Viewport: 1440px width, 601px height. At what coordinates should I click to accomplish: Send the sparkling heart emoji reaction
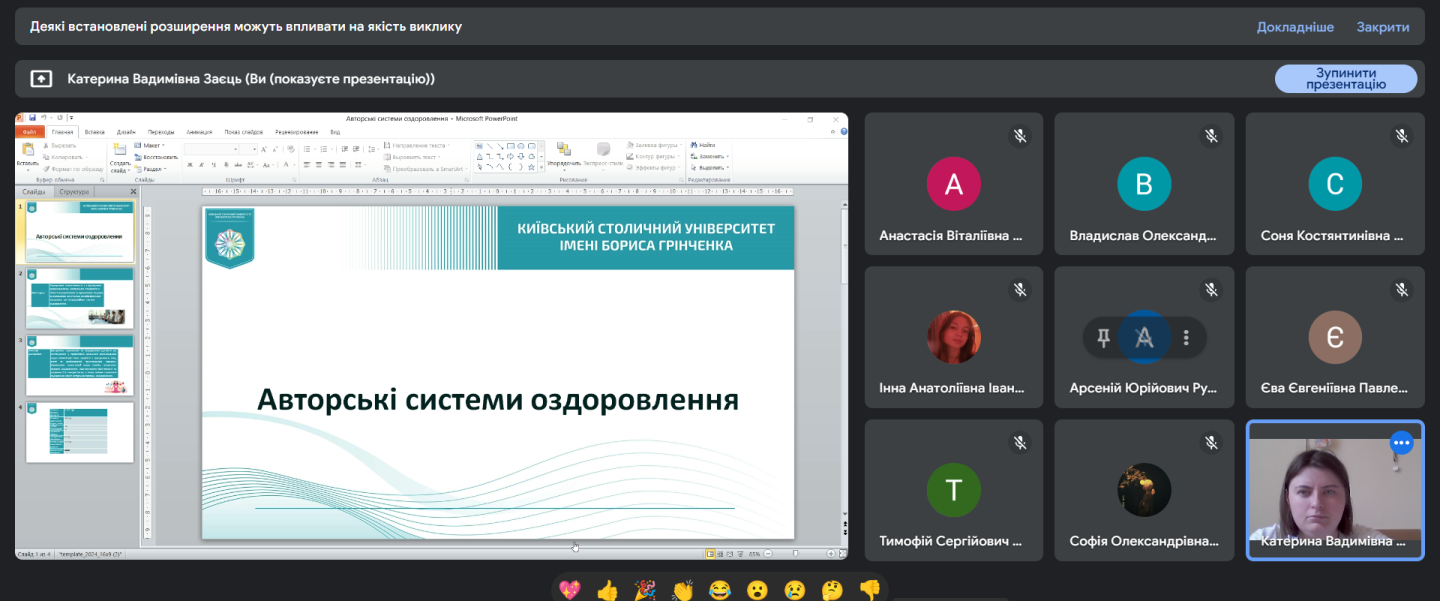[x=570, y=590]
